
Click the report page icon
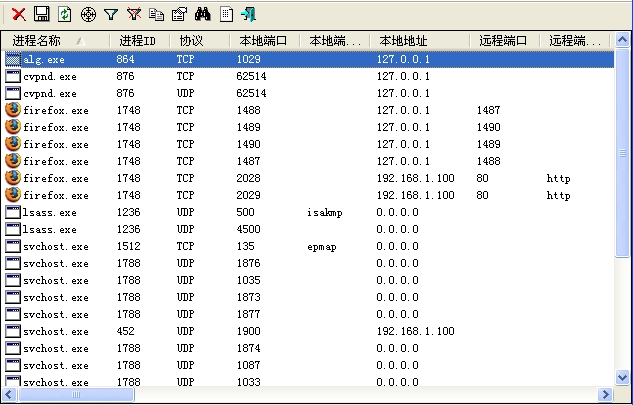[226, 15]
